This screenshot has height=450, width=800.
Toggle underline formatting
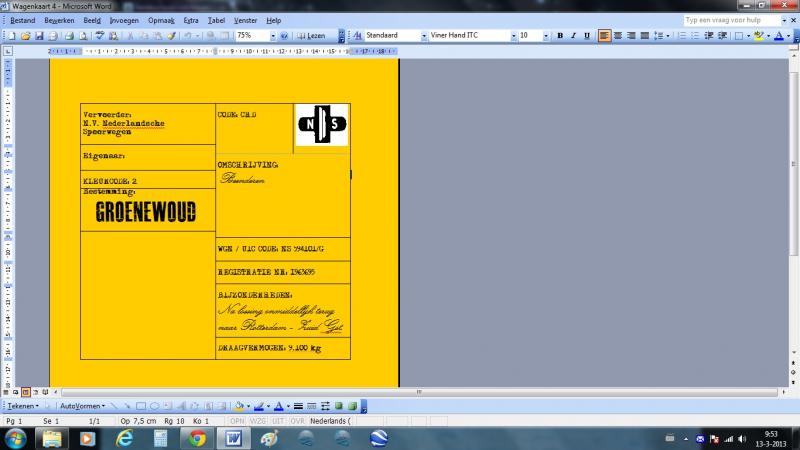tap(587, 36)
